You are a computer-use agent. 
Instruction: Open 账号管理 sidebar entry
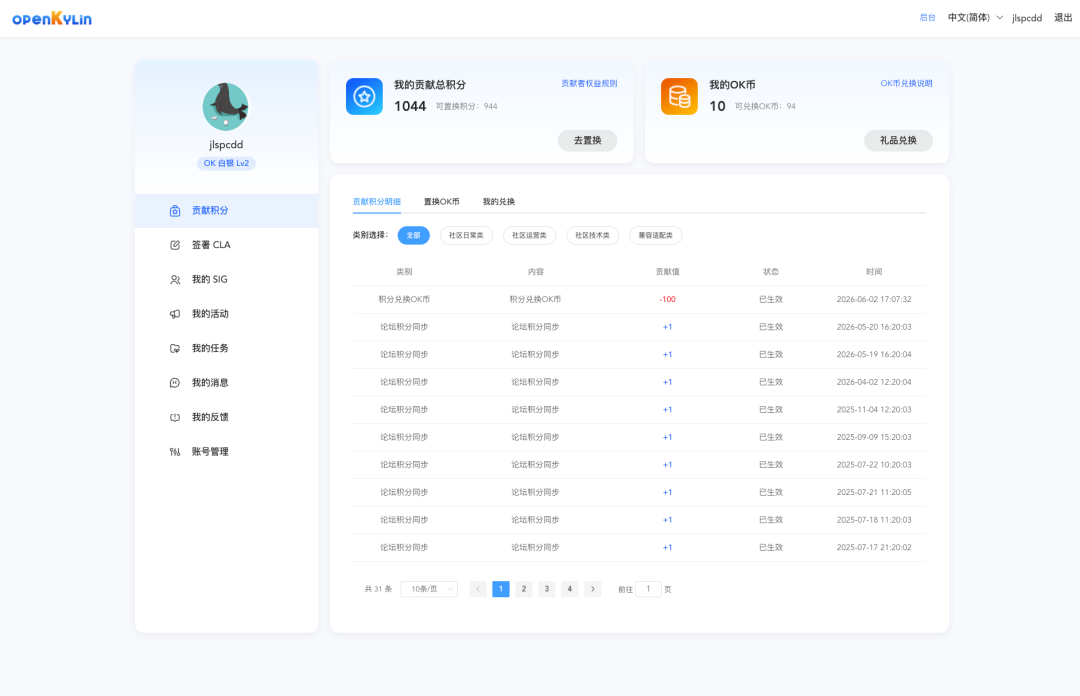(x=227, y=452)
